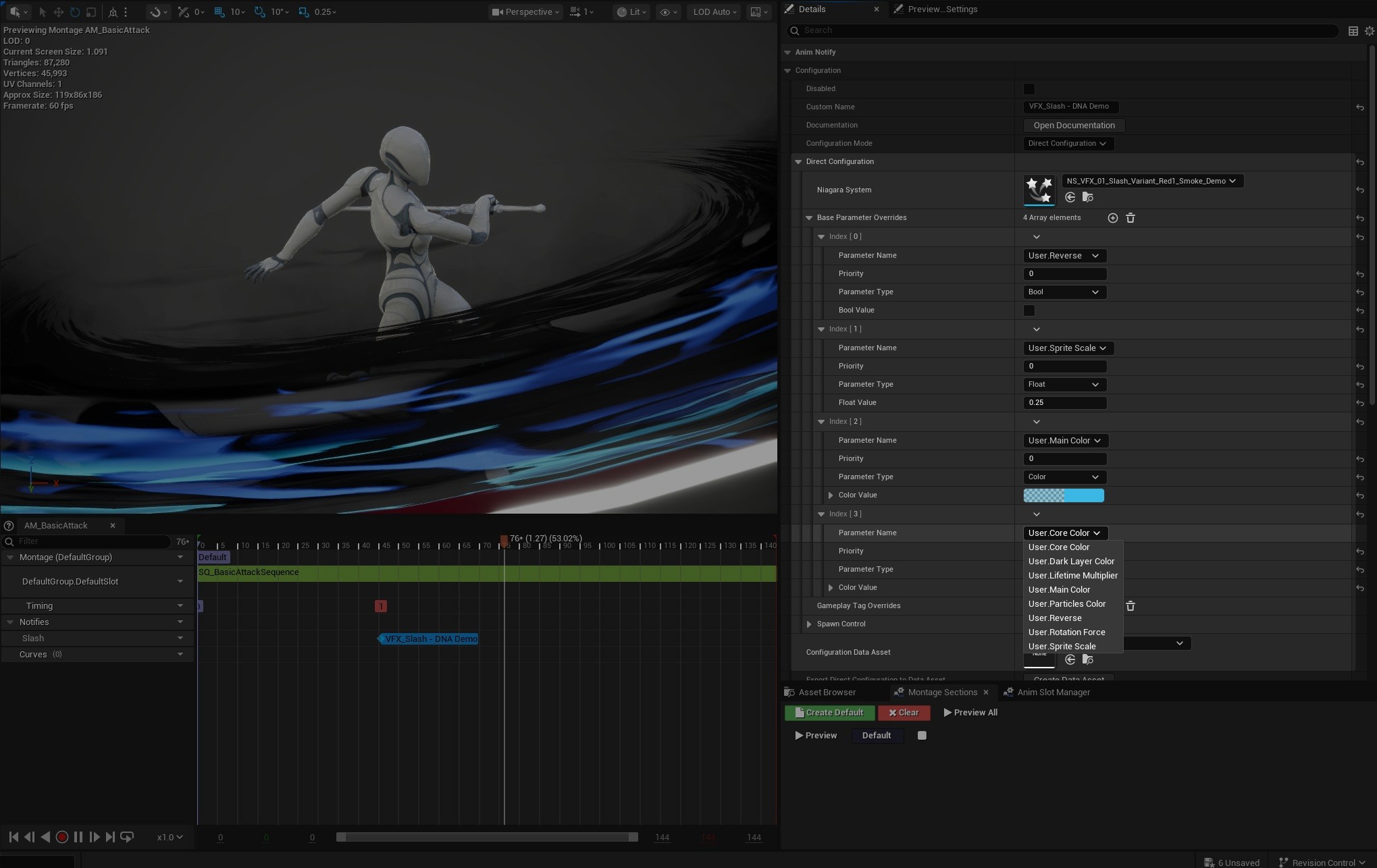Click the Open Documentation button
This screenshot has width=1377, height=868.
tap(1073, 126)
